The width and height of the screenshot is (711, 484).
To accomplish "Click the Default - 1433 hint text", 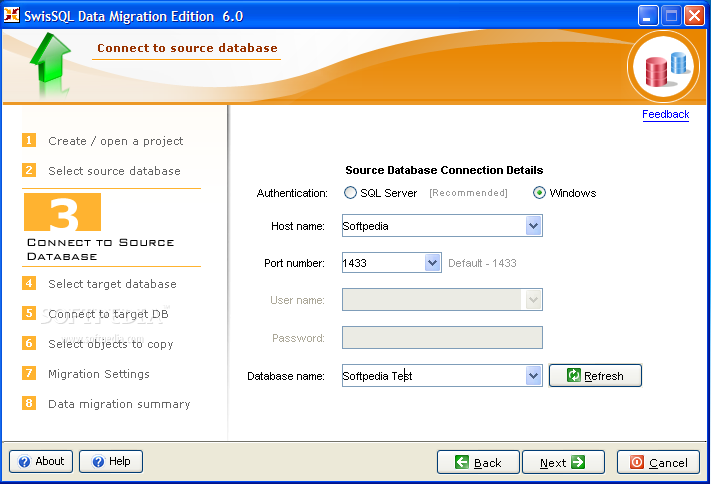I will pyautogui.click(x=482, y=263).
